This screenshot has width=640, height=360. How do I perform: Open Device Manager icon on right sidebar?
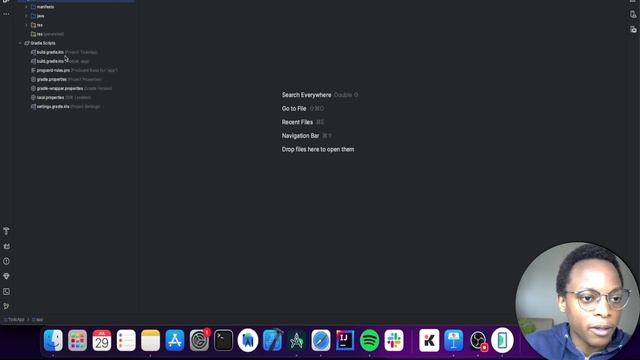pos(633,14)
